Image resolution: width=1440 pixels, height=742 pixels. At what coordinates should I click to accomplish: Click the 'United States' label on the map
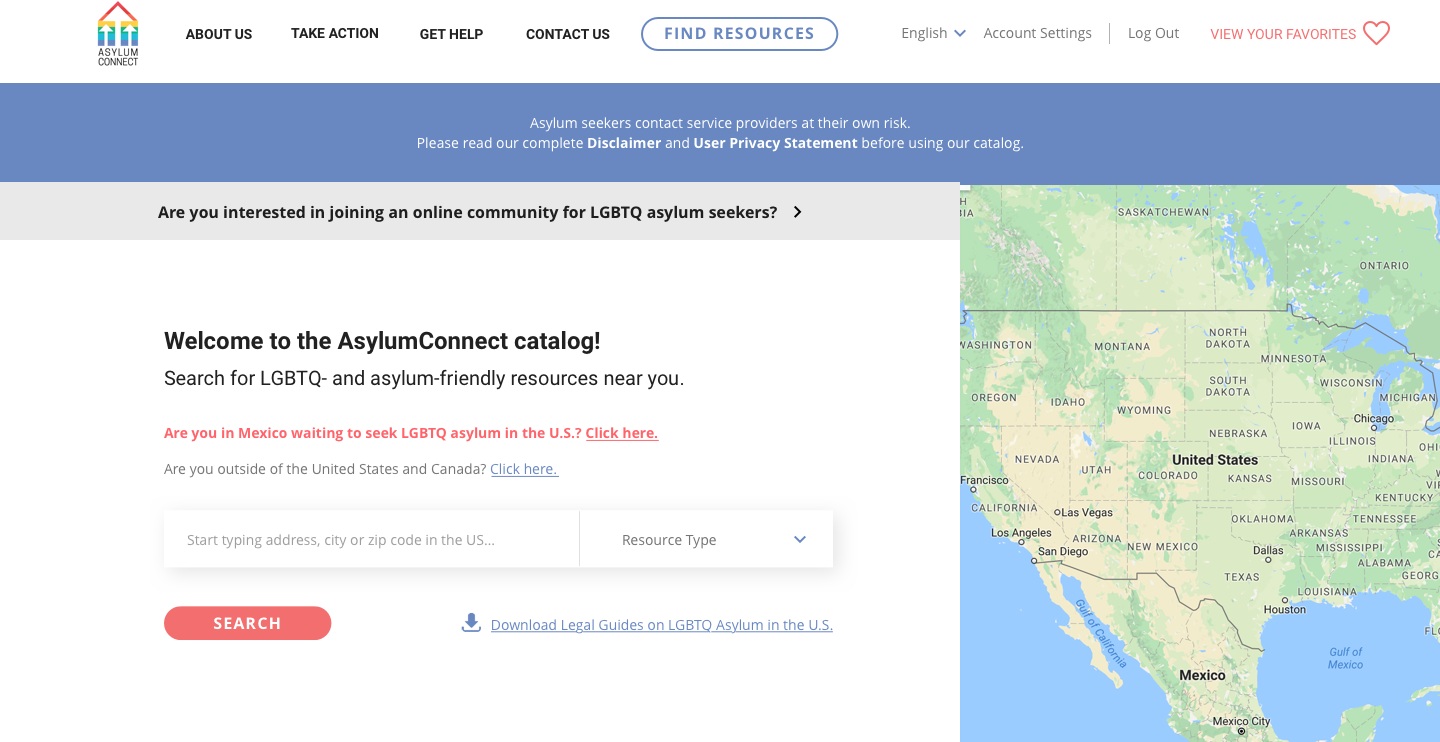[x=1215, y=460]
